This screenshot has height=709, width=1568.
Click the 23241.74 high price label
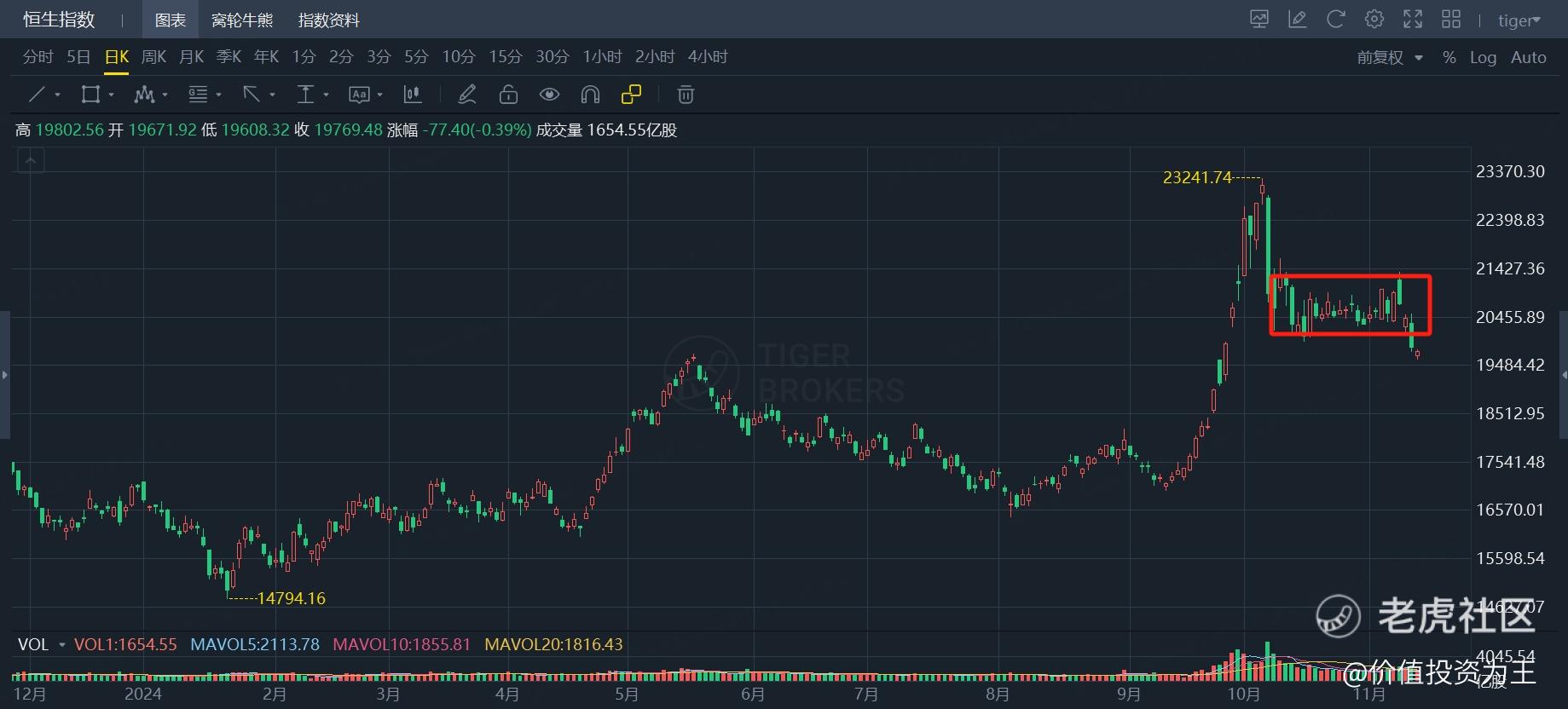point(1197,177)
